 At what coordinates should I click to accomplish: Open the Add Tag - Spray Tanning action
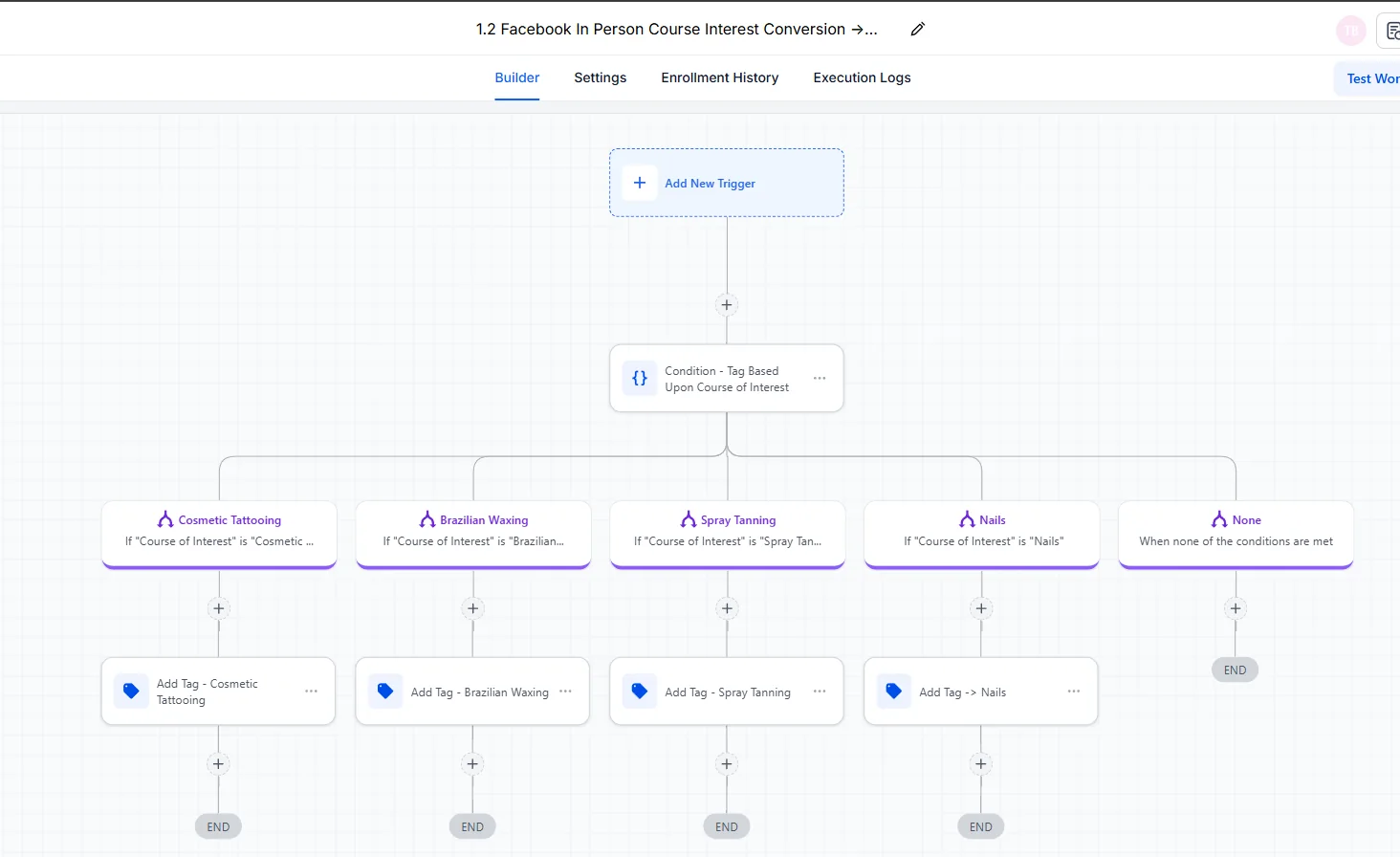click(x=727, y=691)
